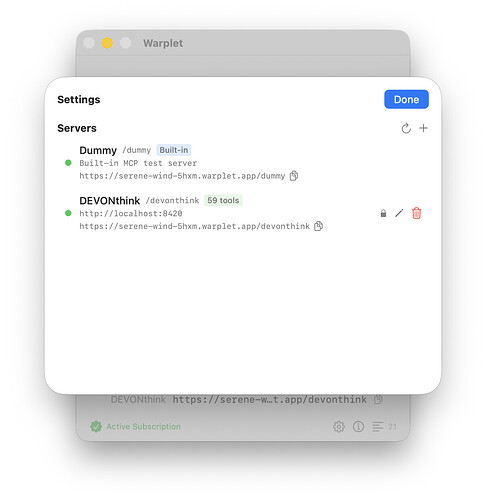Click the 59 tools badge
The height and width of the screenshot is (500, 485).
click(x=223, y=200)
